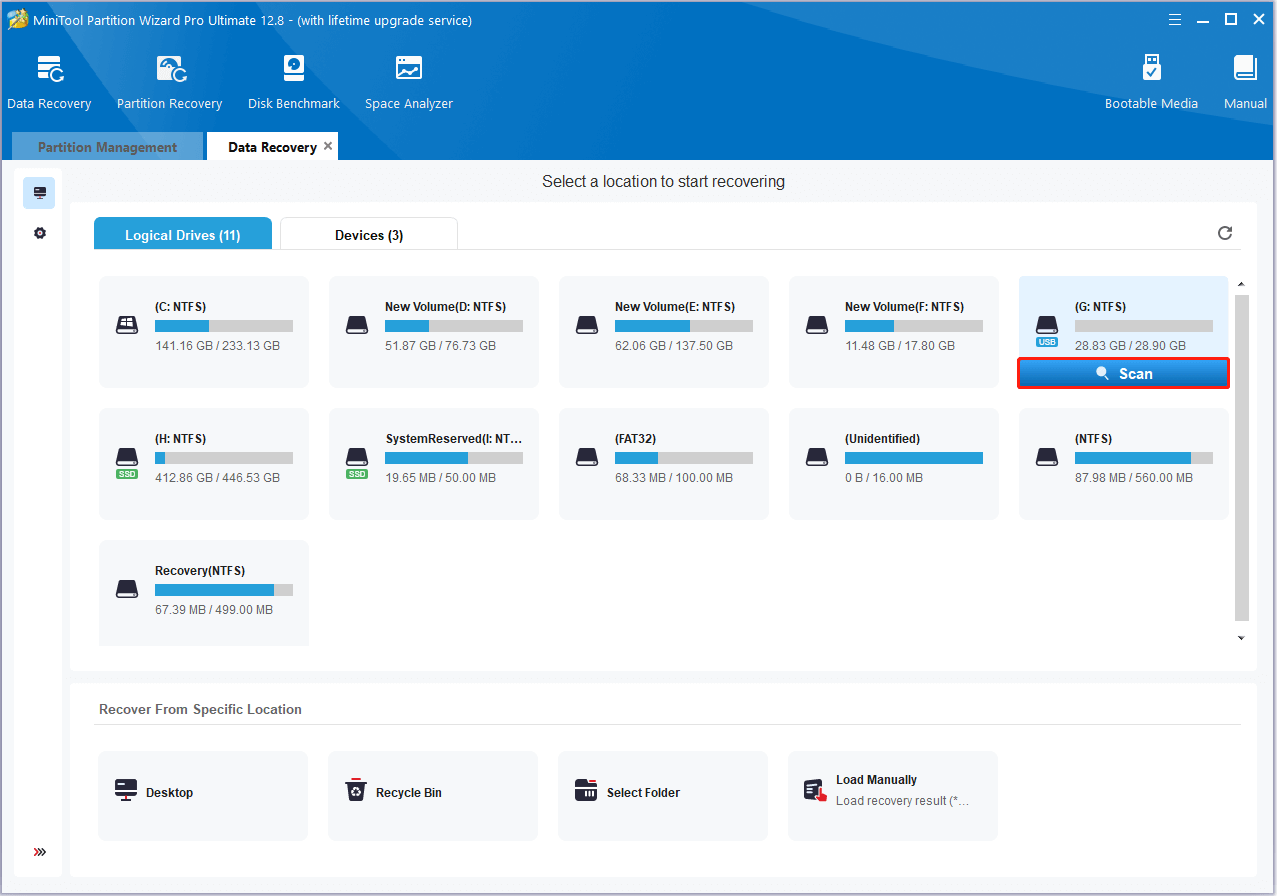Image resolution: width=1277 pixels, height=896 pixels.
Task: Click the "68.33 MB / 100.00 MB" text
Action: pyautogui.click(x=674, y=478)
